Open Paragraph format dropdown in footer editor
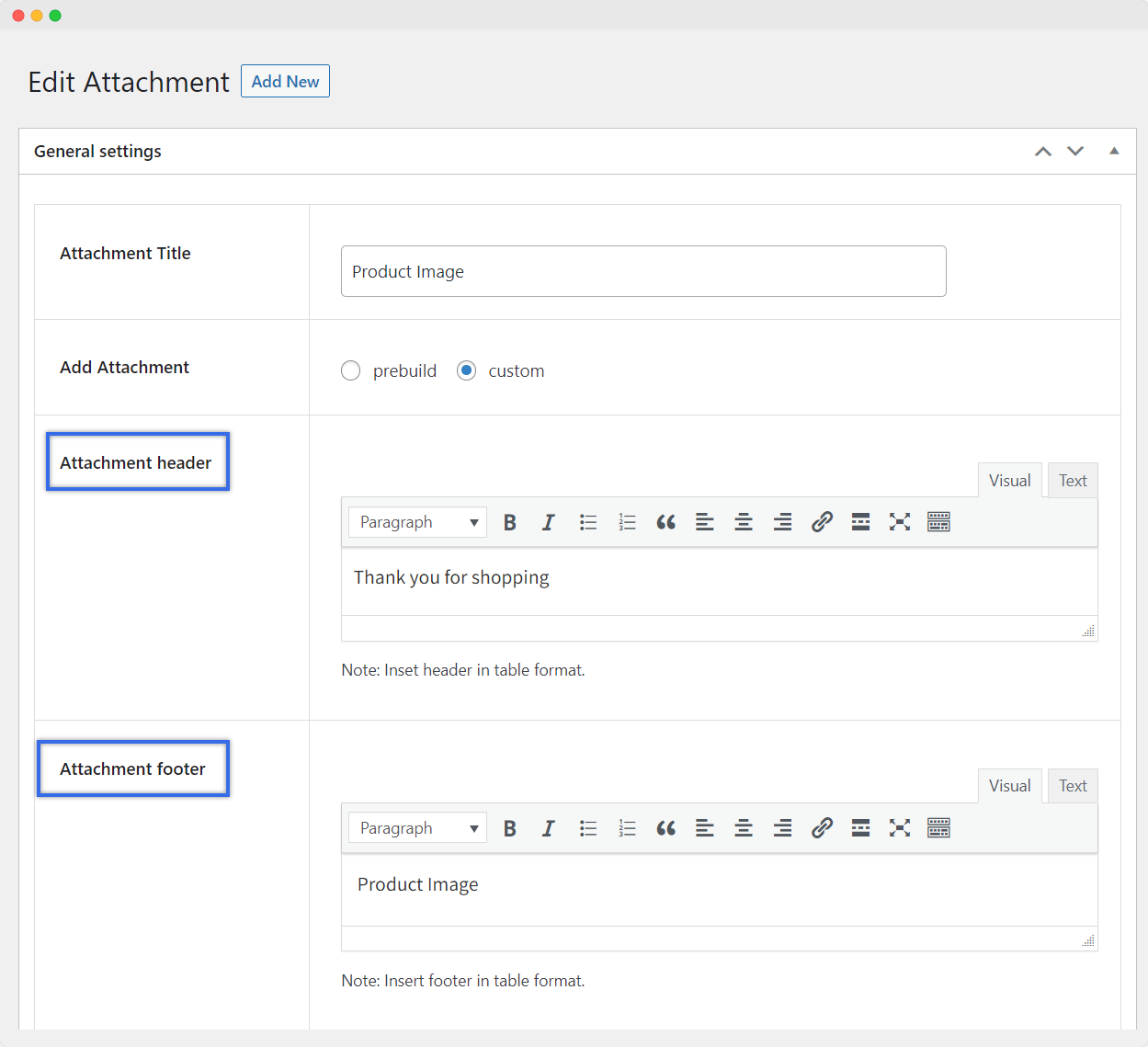This screenshot has width=1148, height=1047. tap(418, 828)
